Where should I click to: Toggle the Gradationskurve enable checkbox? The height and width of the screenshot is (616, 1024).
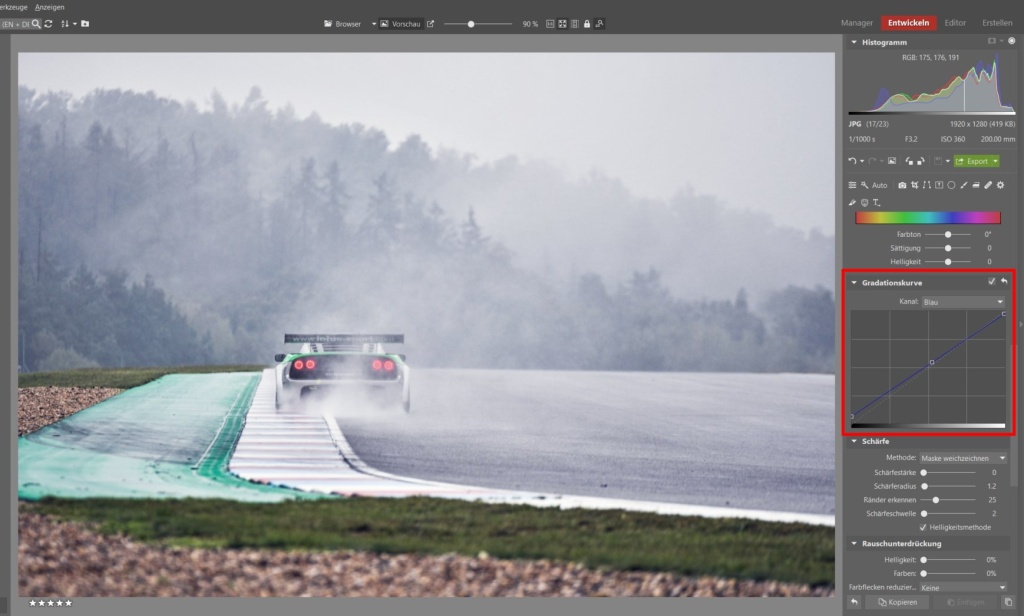tap(991, 282)
